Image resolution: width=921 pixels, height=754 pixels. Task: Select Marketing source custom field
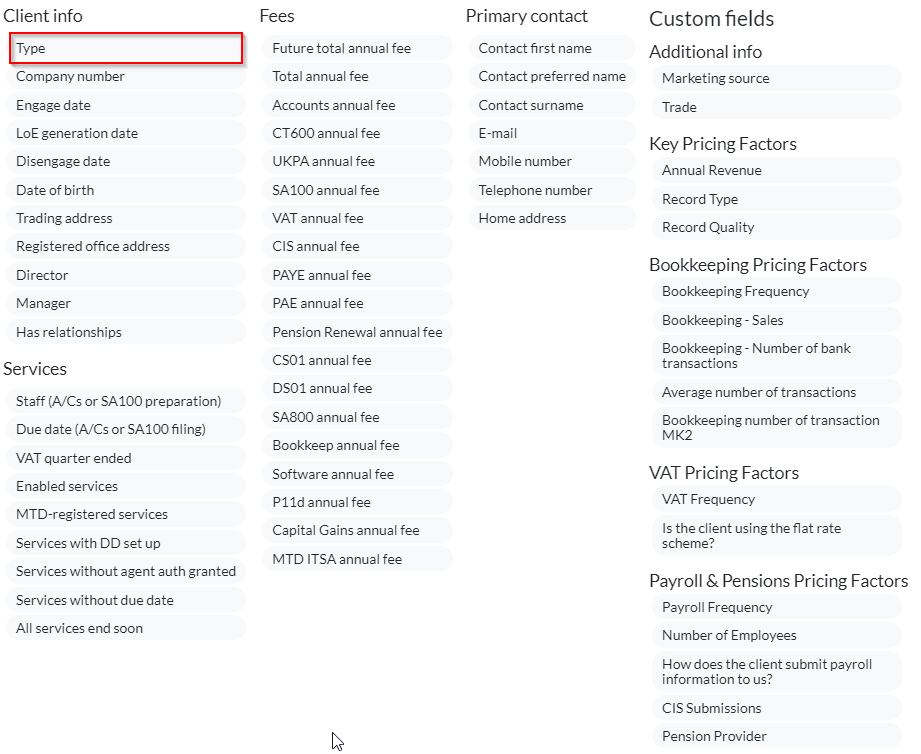[x=777, y=78]
